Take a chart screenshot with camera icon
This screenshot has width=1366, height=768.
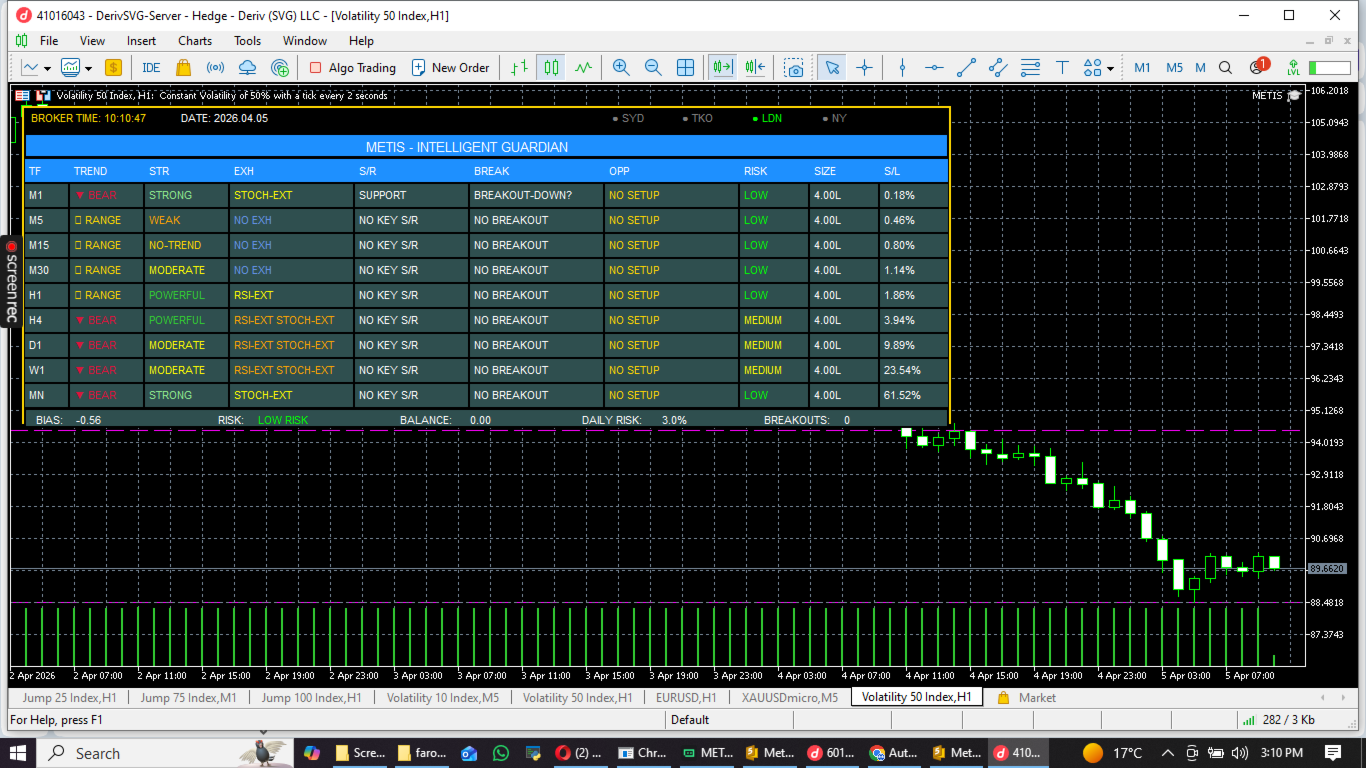[x=793, y=68]
